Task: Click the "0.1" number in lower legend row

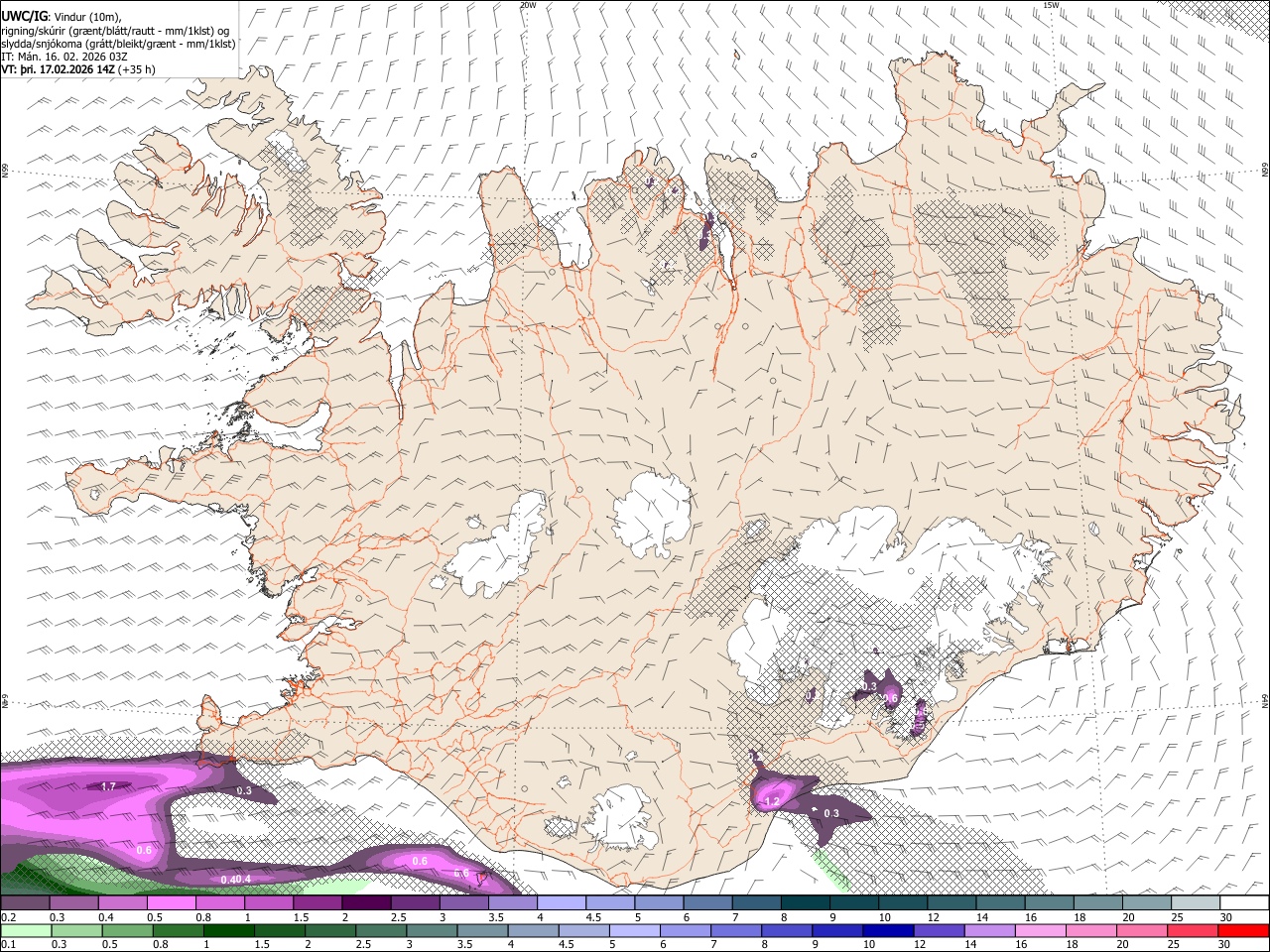Action: pos(8,945)
